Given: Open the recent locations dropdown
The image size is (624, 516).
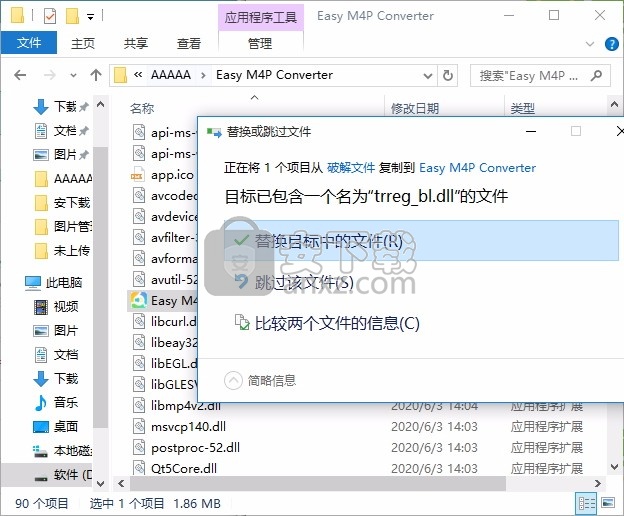Looking at the screenshot, I should coord(73,75).
